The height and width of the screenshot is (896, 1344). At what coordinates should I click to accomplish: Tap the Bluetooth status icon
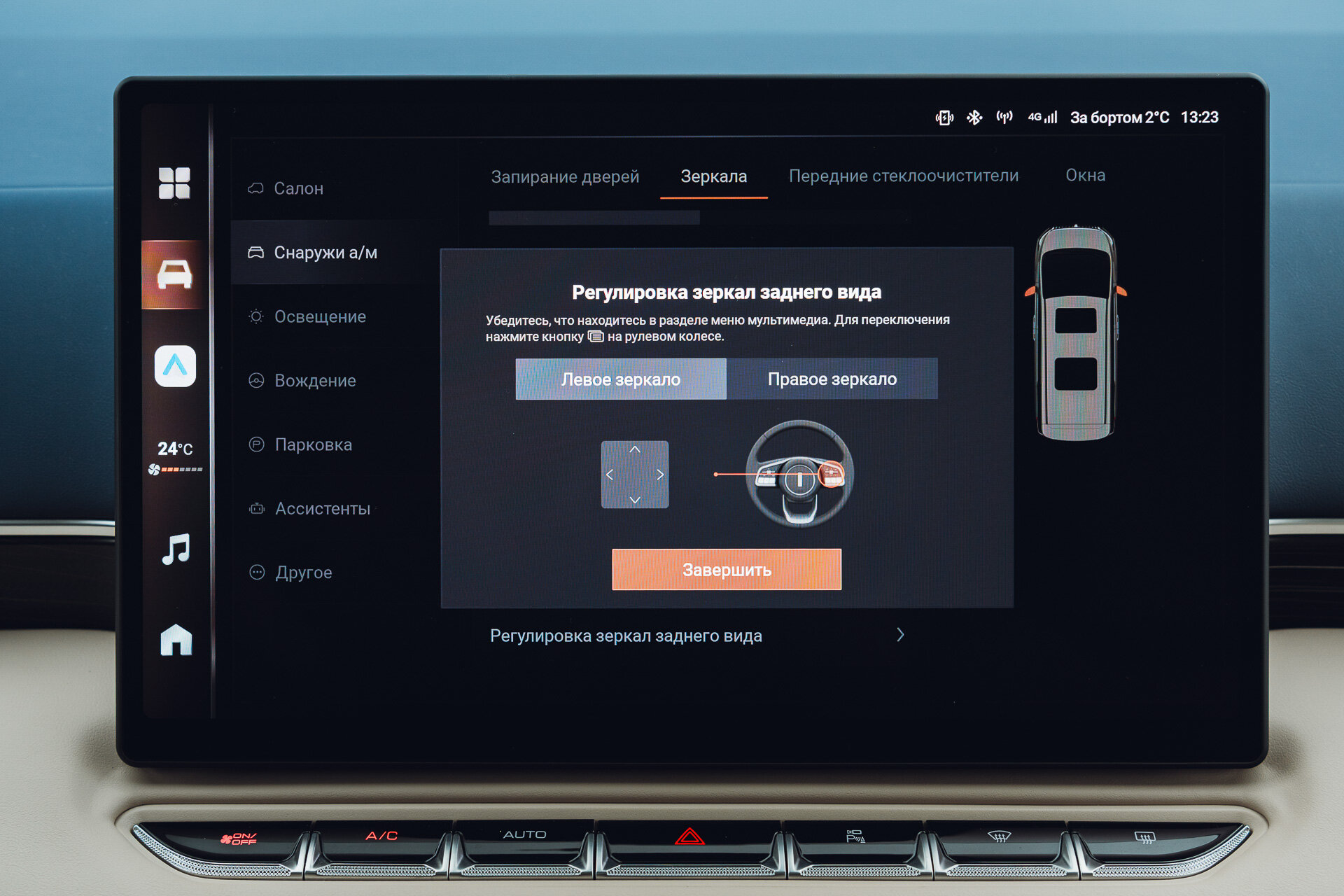(974, 118)
